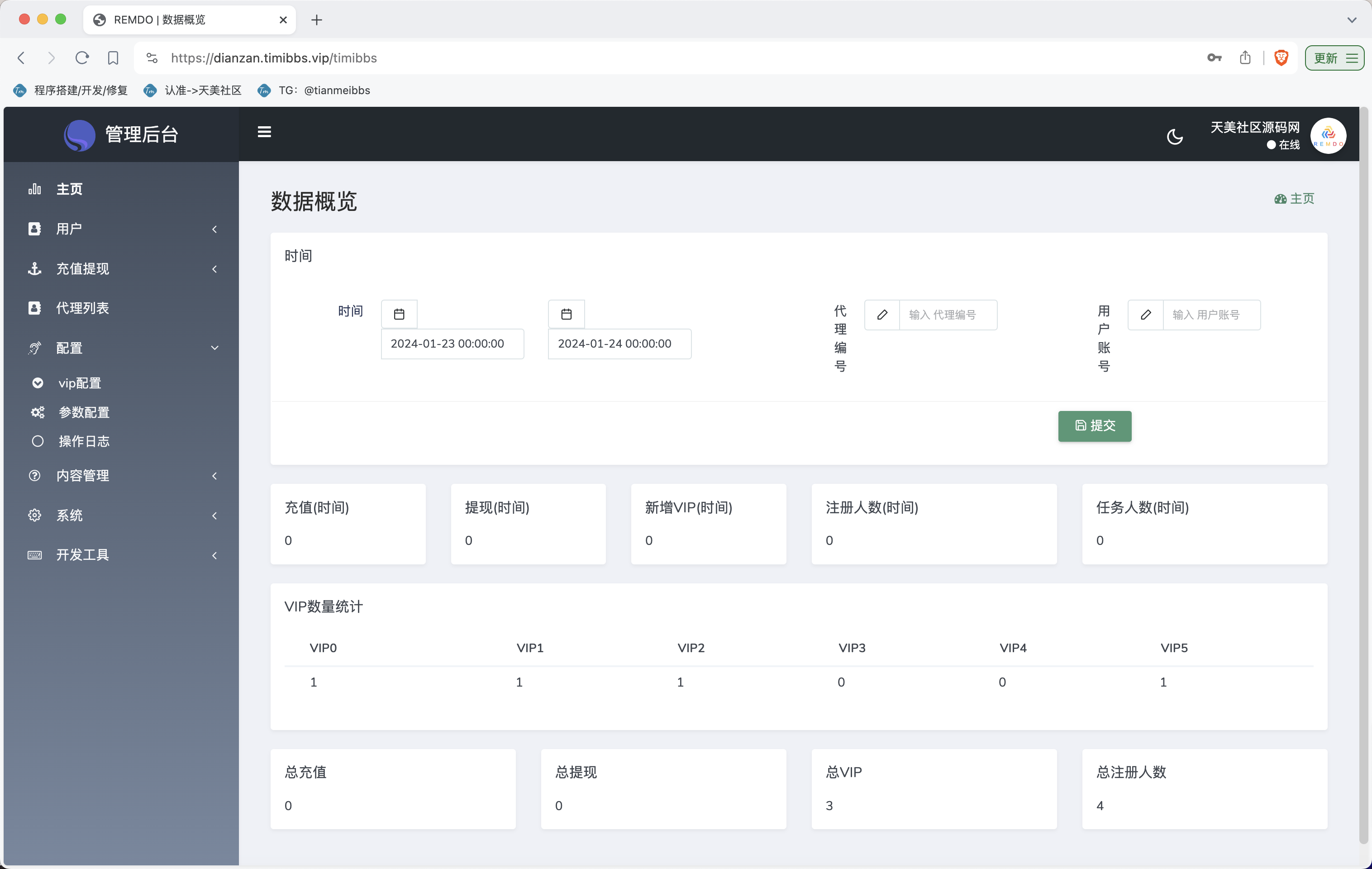This screenshot has width=1372, height=869.
Task: Expand the 系统 menu
Action: [x=121, y=516]
